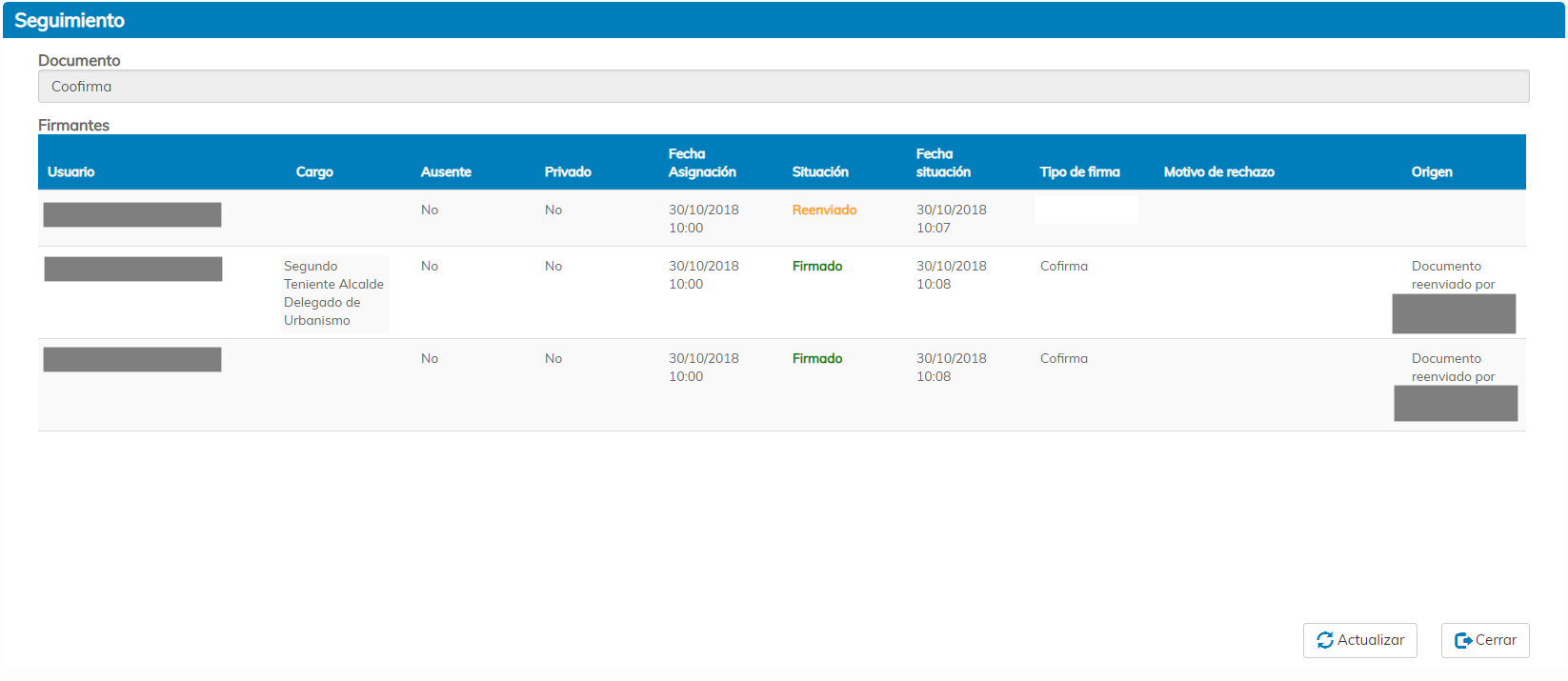The height and width of the screenshot is (681, 1568).
Task: Click the exit icon beside Cerrar
Action: pos(1462,640)
